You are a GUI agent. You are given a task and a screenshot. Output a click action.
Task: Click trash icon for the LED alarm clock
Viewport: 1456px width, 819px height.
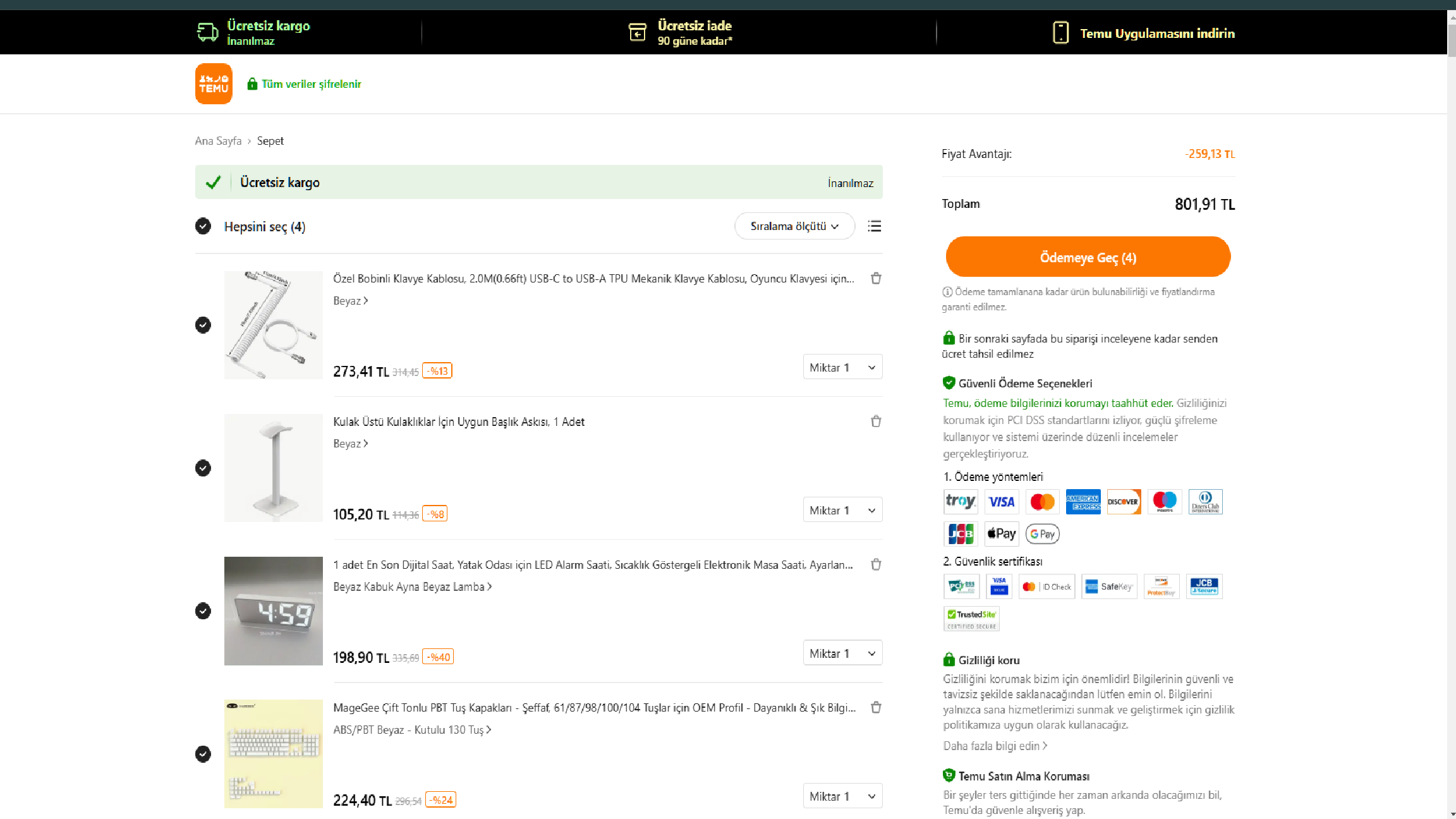(x=876, y=564)
